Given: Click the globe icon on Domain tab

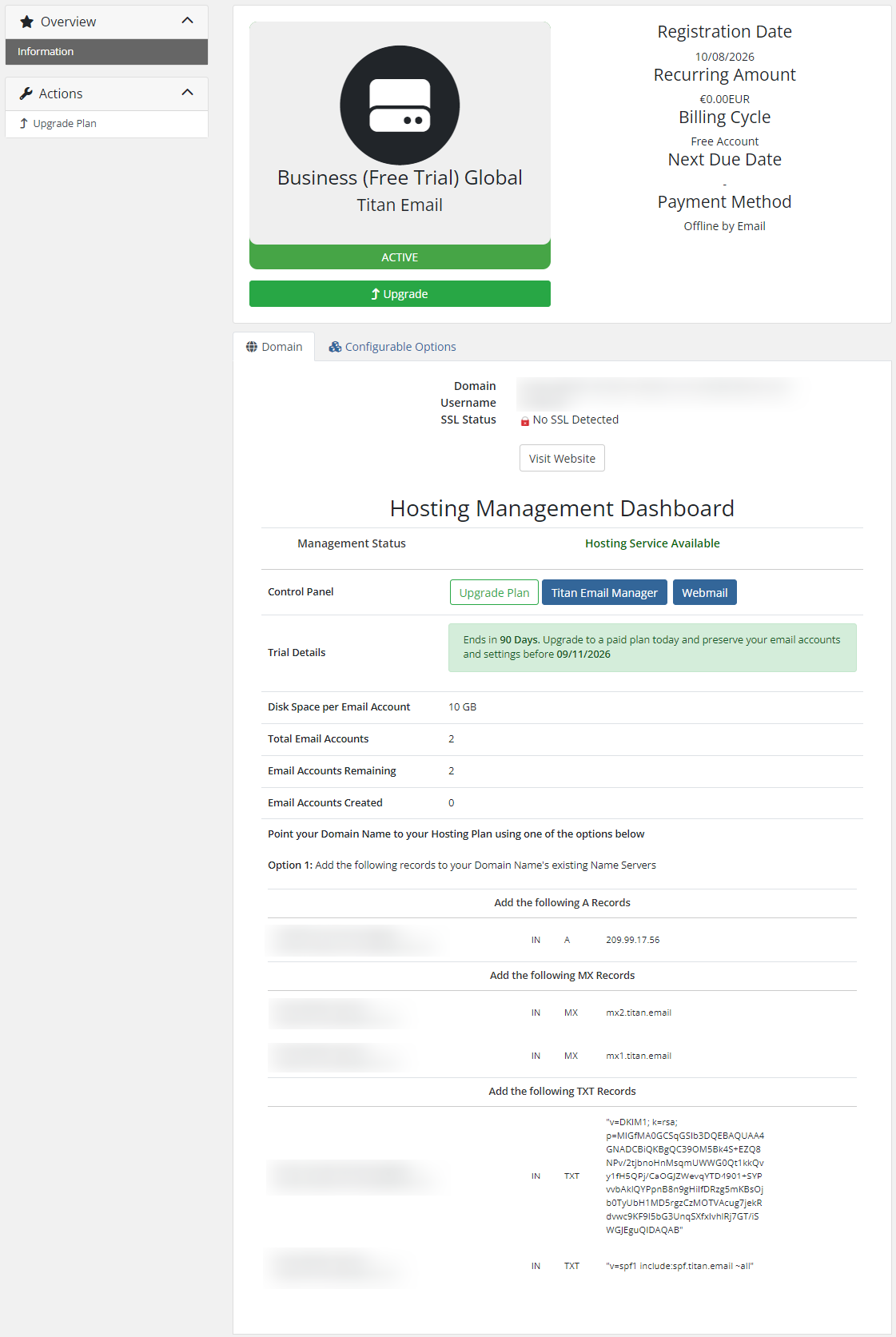Looking at the screenshot, I should (252, 347).
